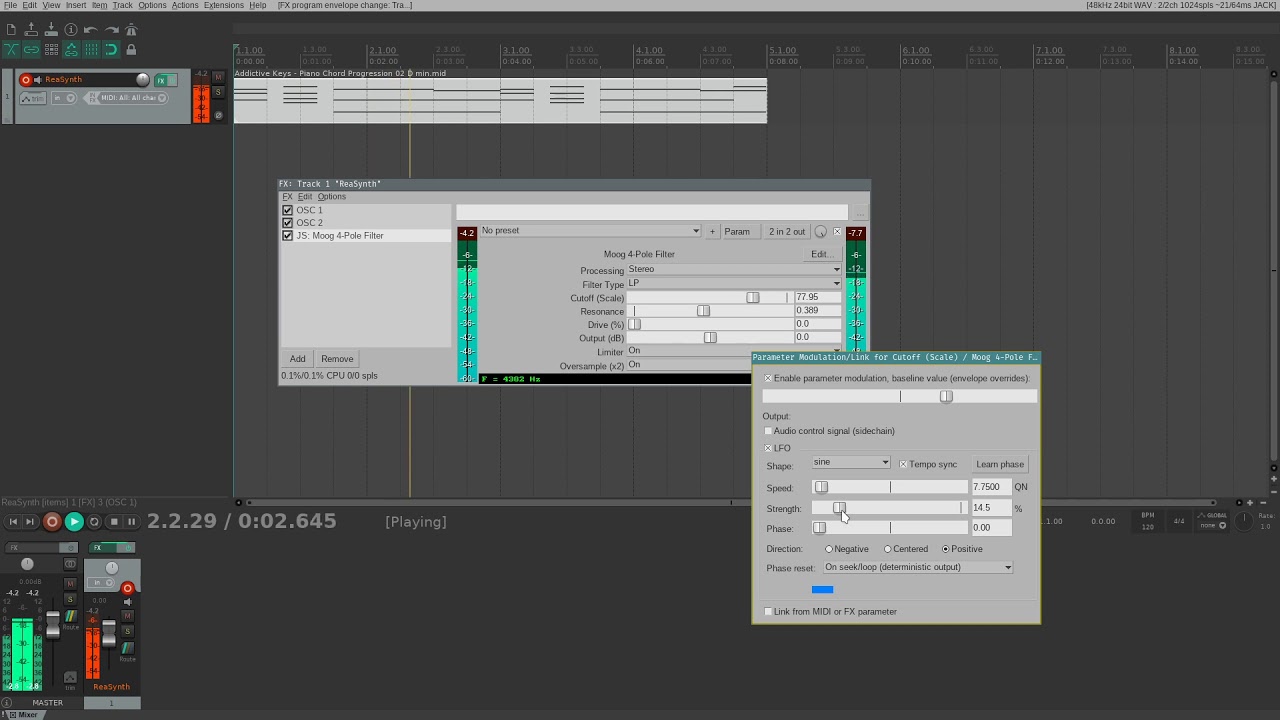This screenshot has height=720, width=1280.
Task: Open trim envelope button on ReaSynth track
Action: tap(35, 98)
